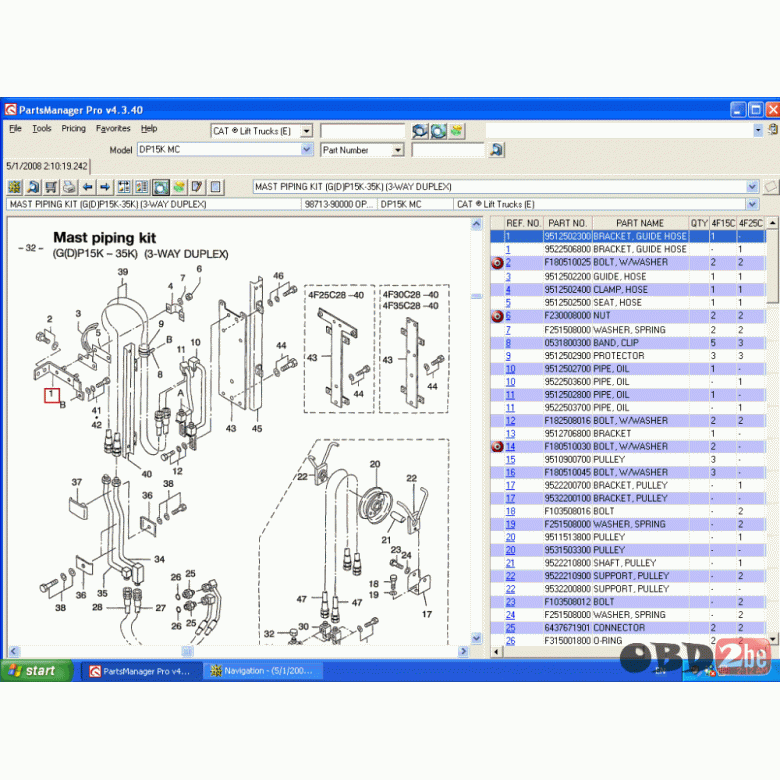The height and width of the screenshot is (780, 780).
Task: Click the REF. NO. column header
Action: point(523,223)
